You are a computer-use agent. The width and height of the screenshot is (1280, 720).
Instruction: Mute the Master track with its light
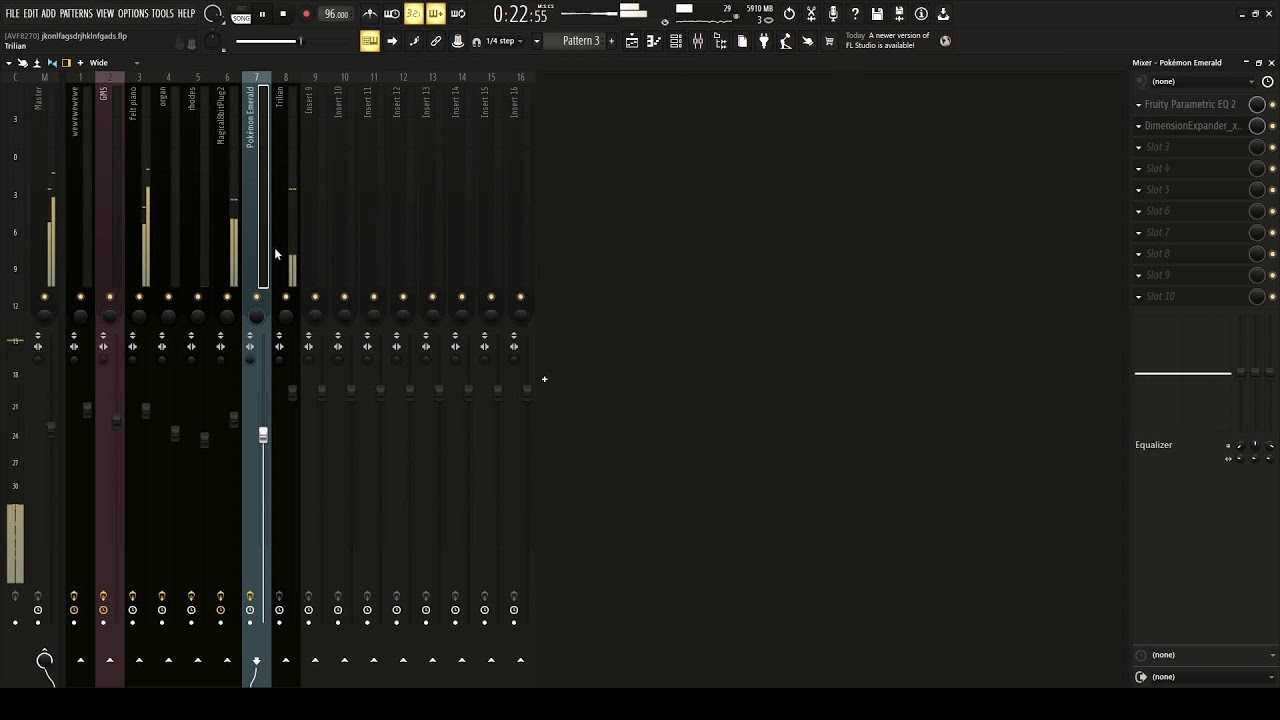[44, 297]
